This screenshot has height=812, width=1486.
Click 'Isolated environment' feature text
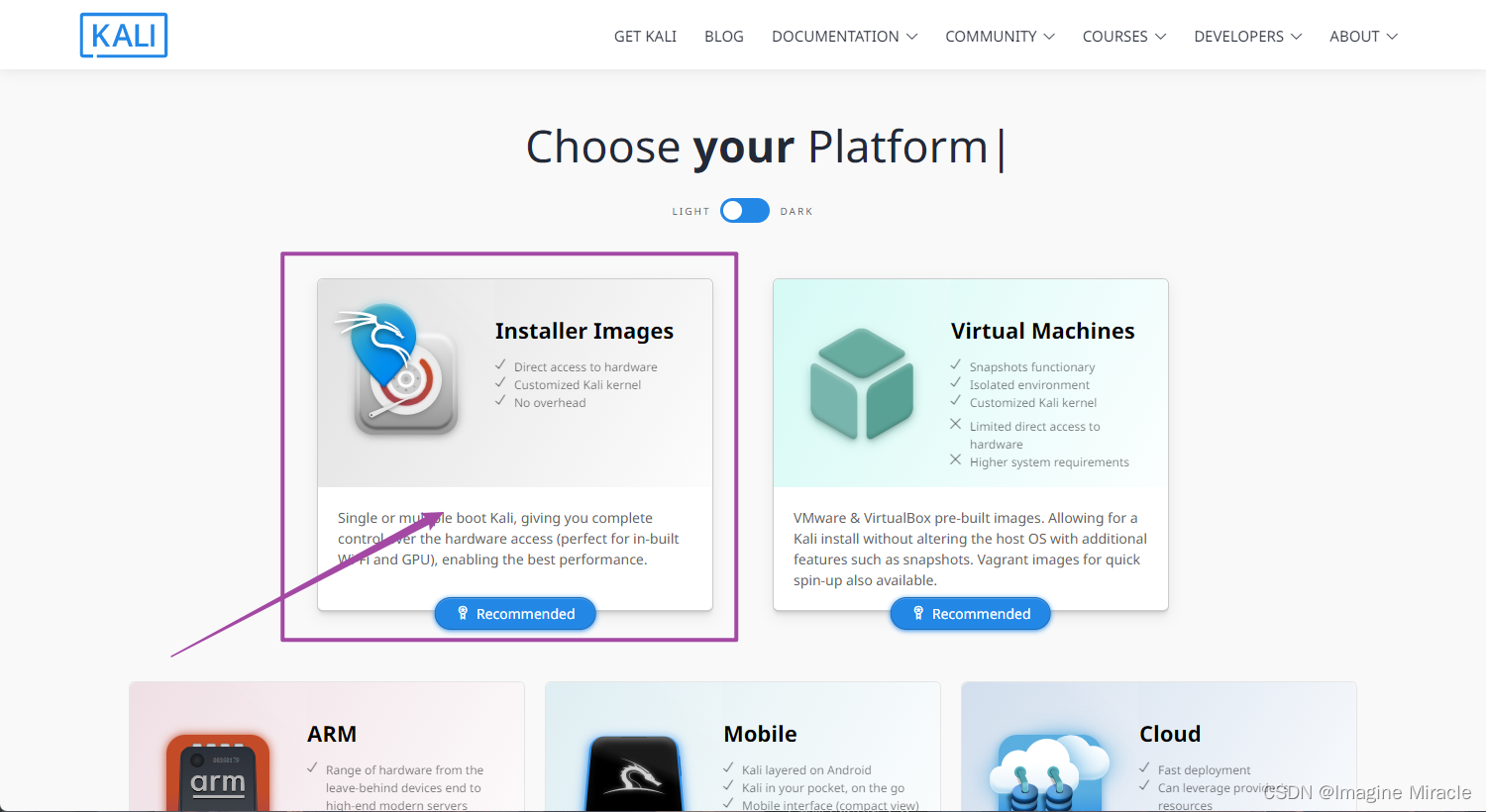[x=1029, y=385]
